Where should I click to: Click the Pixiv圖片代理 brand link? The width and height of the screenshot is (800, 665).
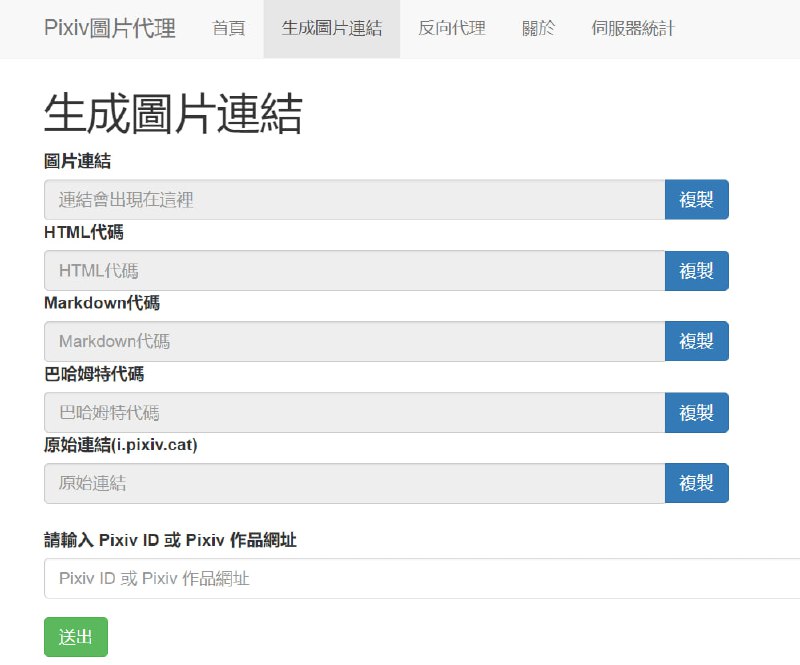(x=110, y=28)
